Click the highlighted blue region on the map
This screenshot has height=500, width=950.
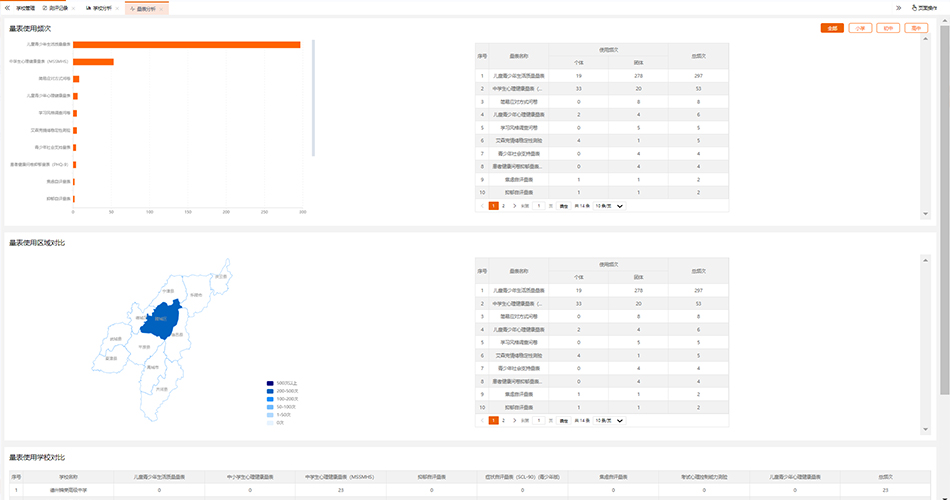[x=160, y=318]
